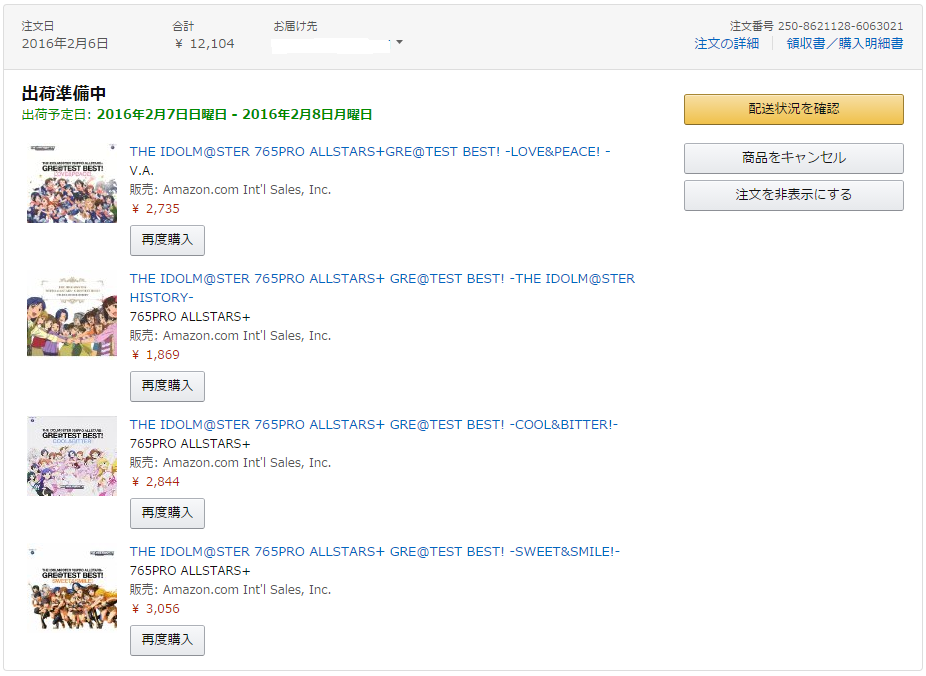The width and height of the screenshot is (926, 676).
Task: Click the LOVE&PEACE! album cover thumbnail
Action: 72,183
